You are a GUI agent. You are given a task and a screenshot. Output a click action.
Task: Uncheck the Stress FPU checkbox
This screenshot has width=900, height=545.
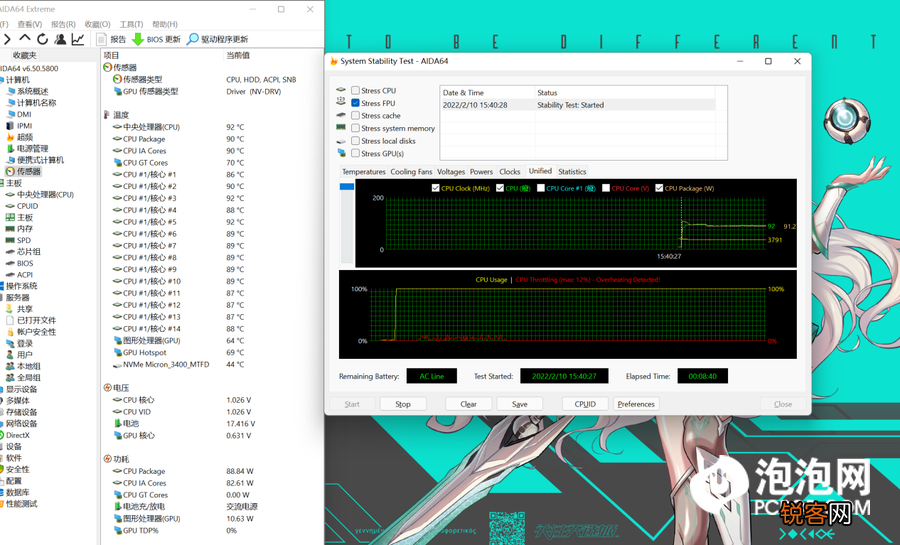(x=355, y=103)
